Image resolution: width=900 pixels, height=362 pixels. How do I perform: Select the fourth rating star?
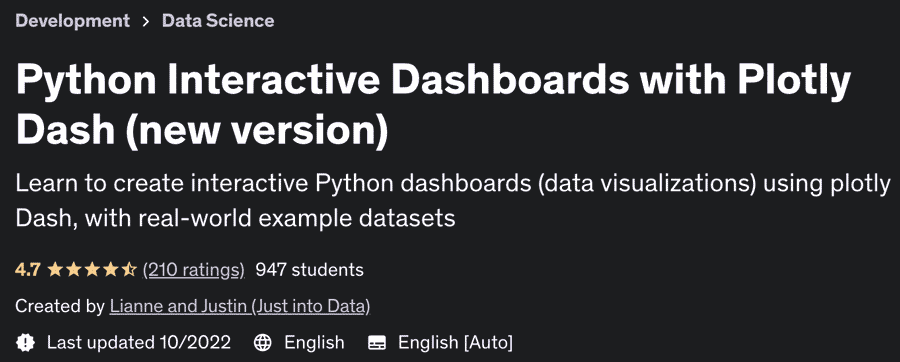click(110, 269)
